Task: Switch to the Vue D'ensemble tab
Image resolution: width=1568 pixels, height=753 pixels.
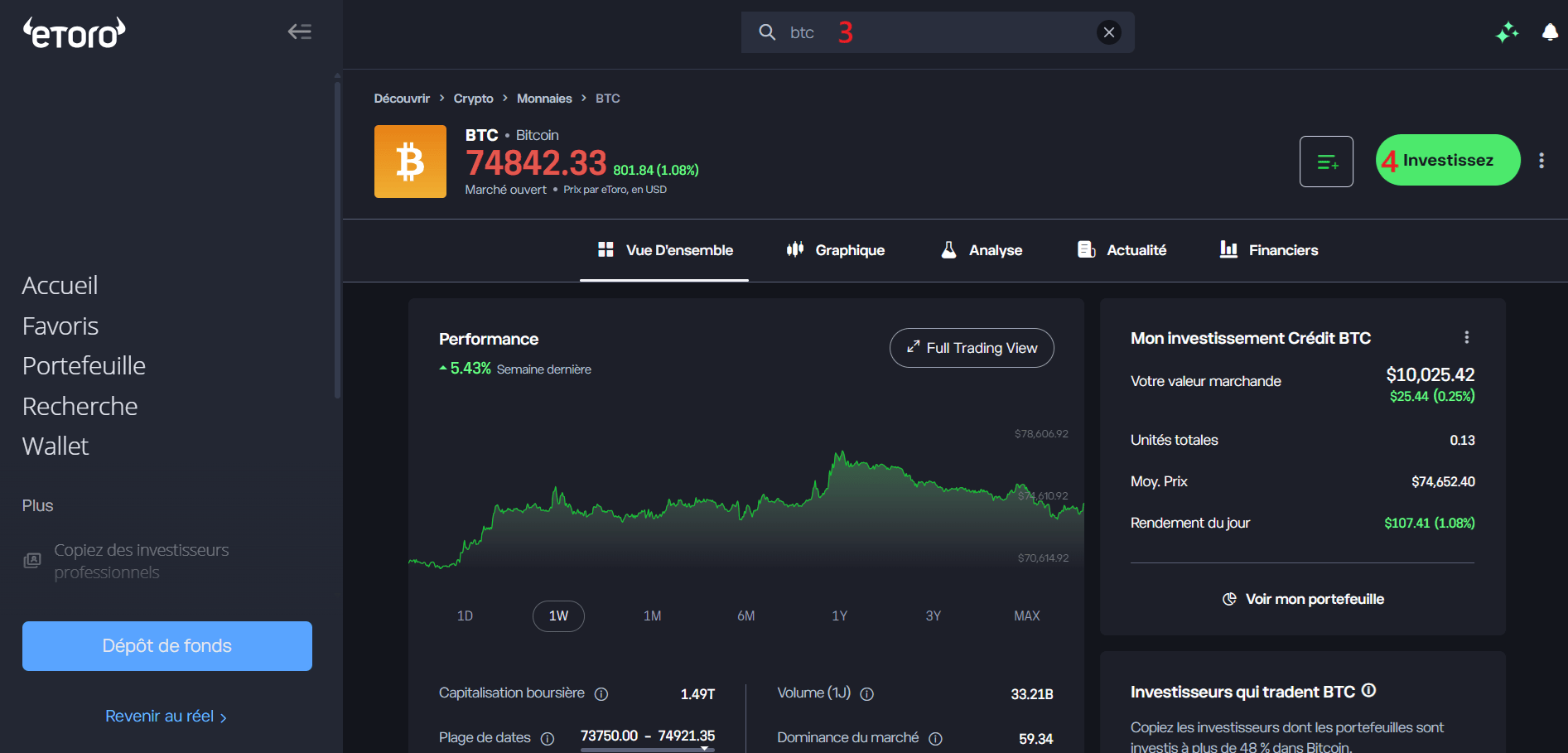Action: coord(664,250)
